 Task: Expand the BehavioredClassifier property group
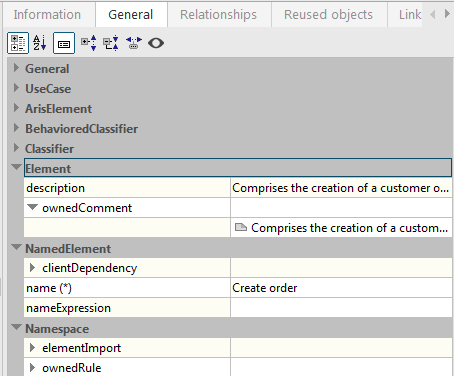(x=16, y=128)
